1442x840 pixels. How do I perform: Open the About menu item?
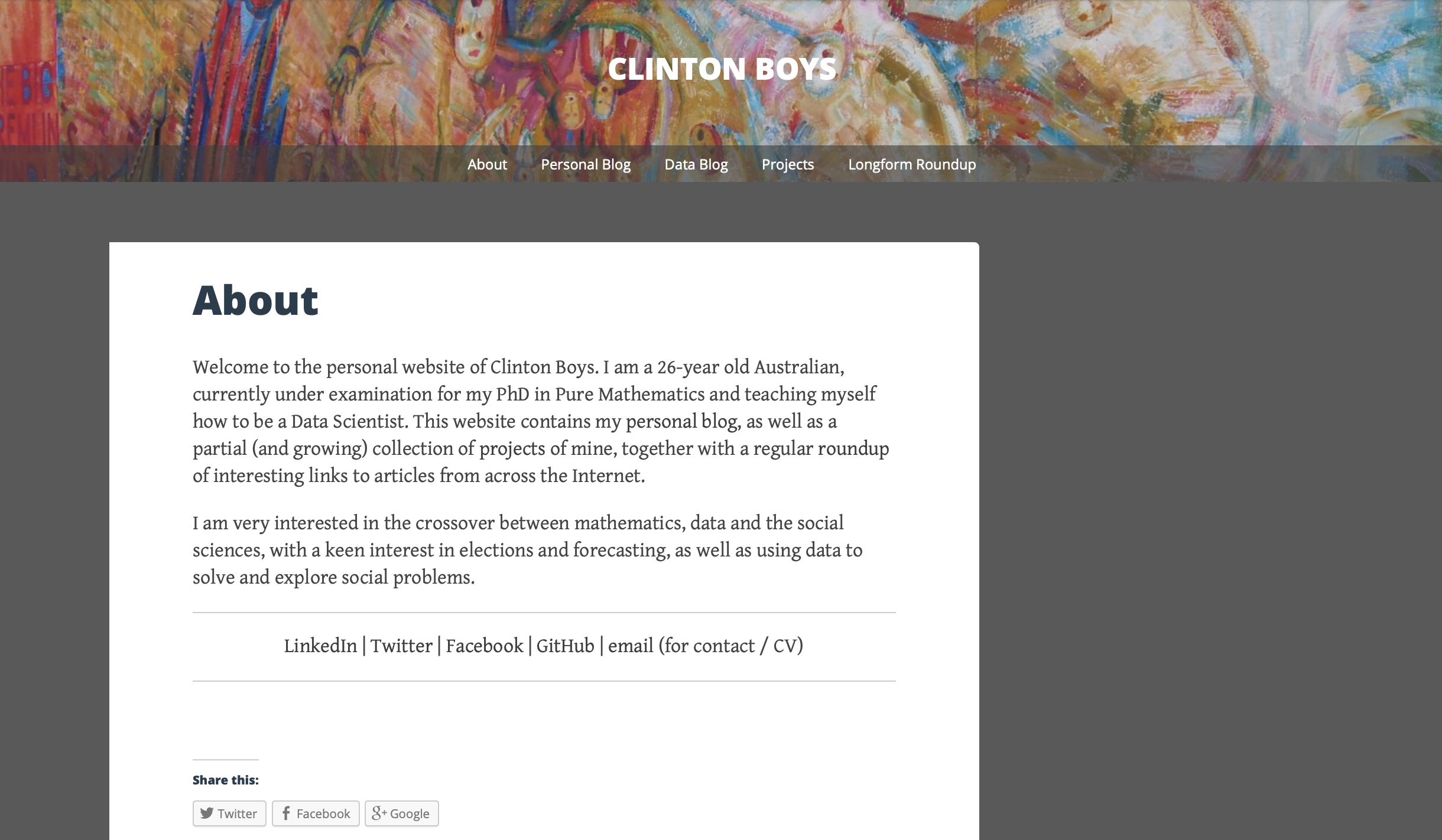pos(487,164)
